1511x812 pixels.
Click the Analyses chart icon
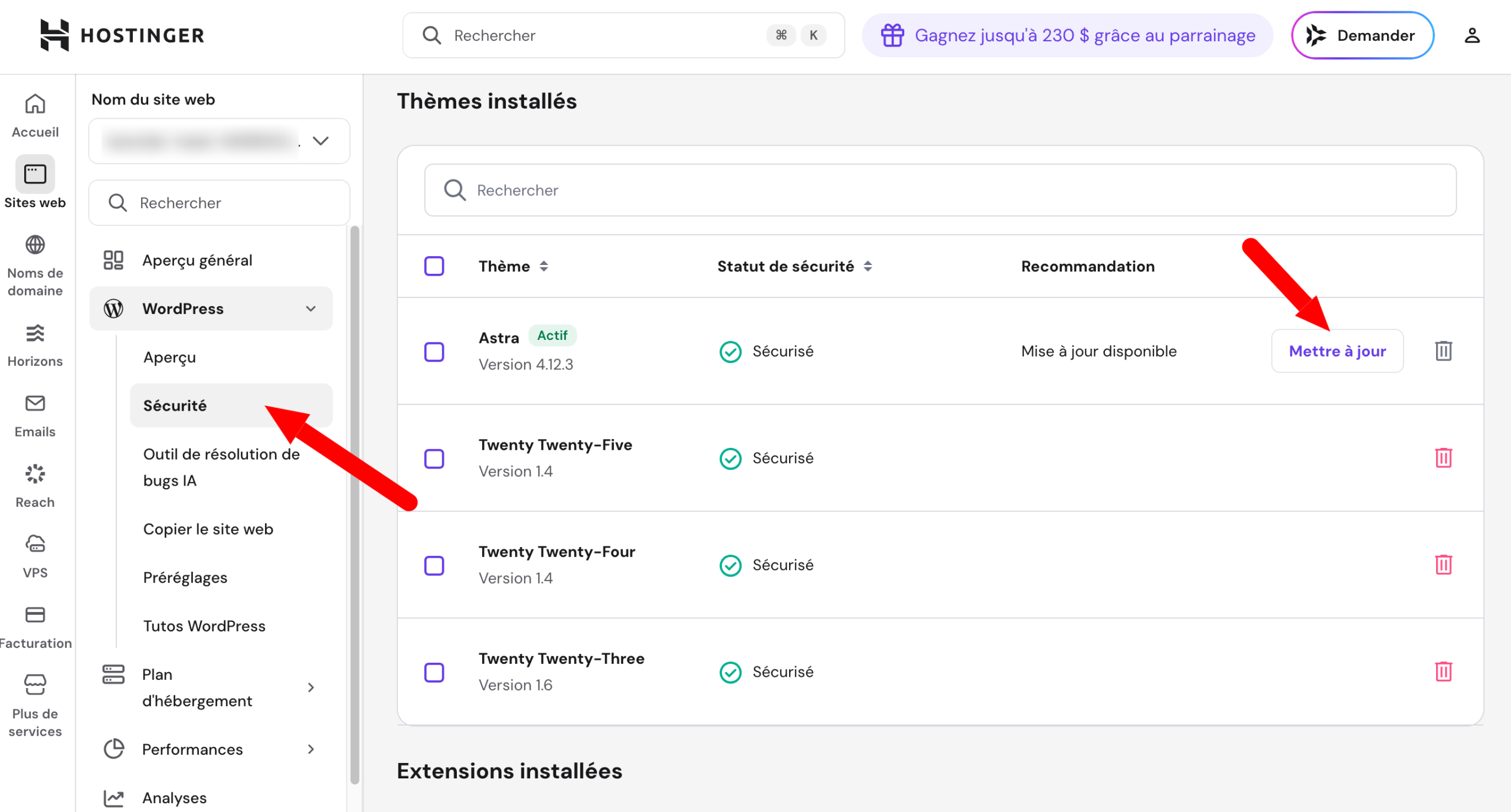[113, 798]
